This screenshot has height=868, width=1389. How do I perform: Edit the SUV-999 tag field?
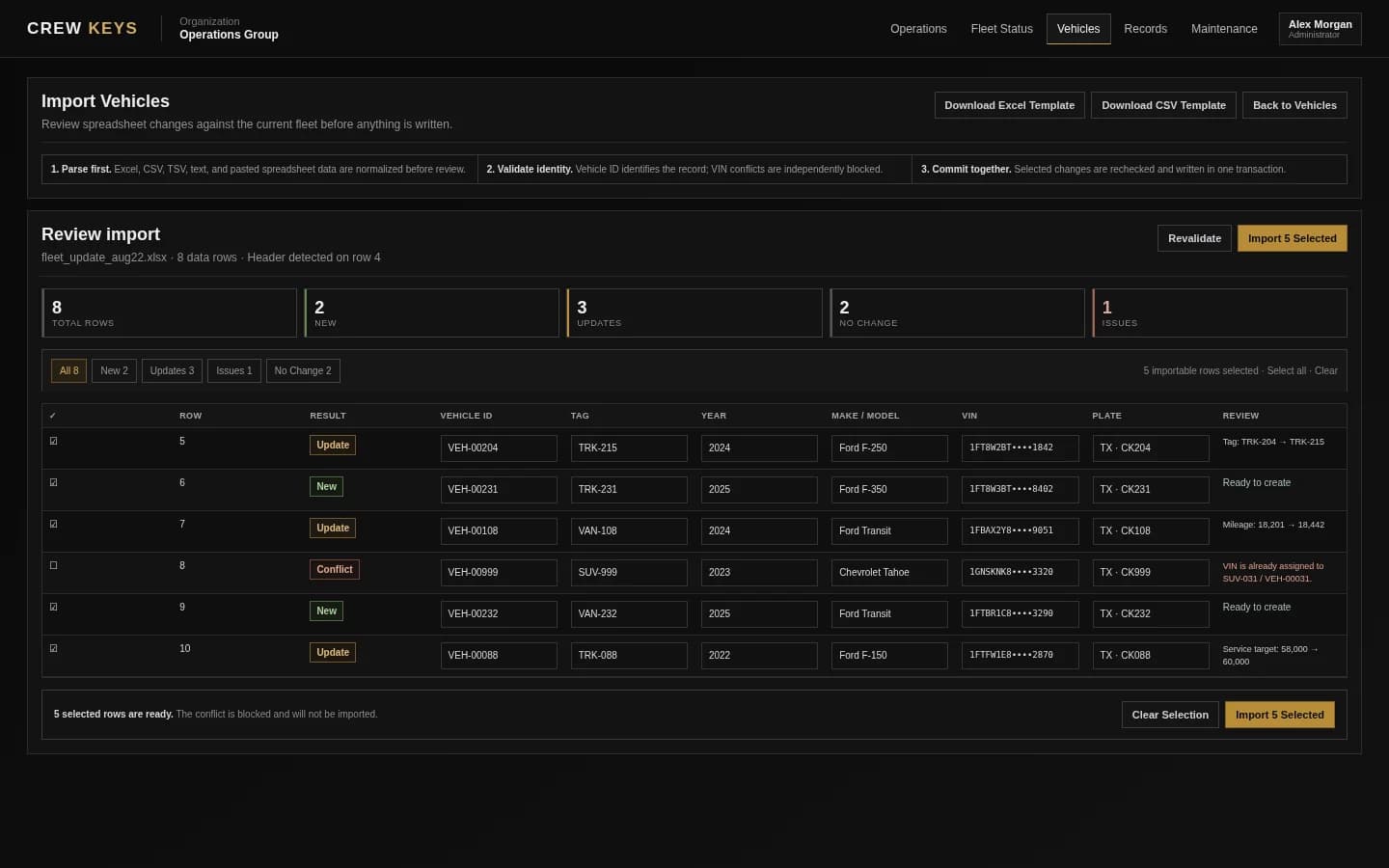pyautogui.click(x=629, y=573)
